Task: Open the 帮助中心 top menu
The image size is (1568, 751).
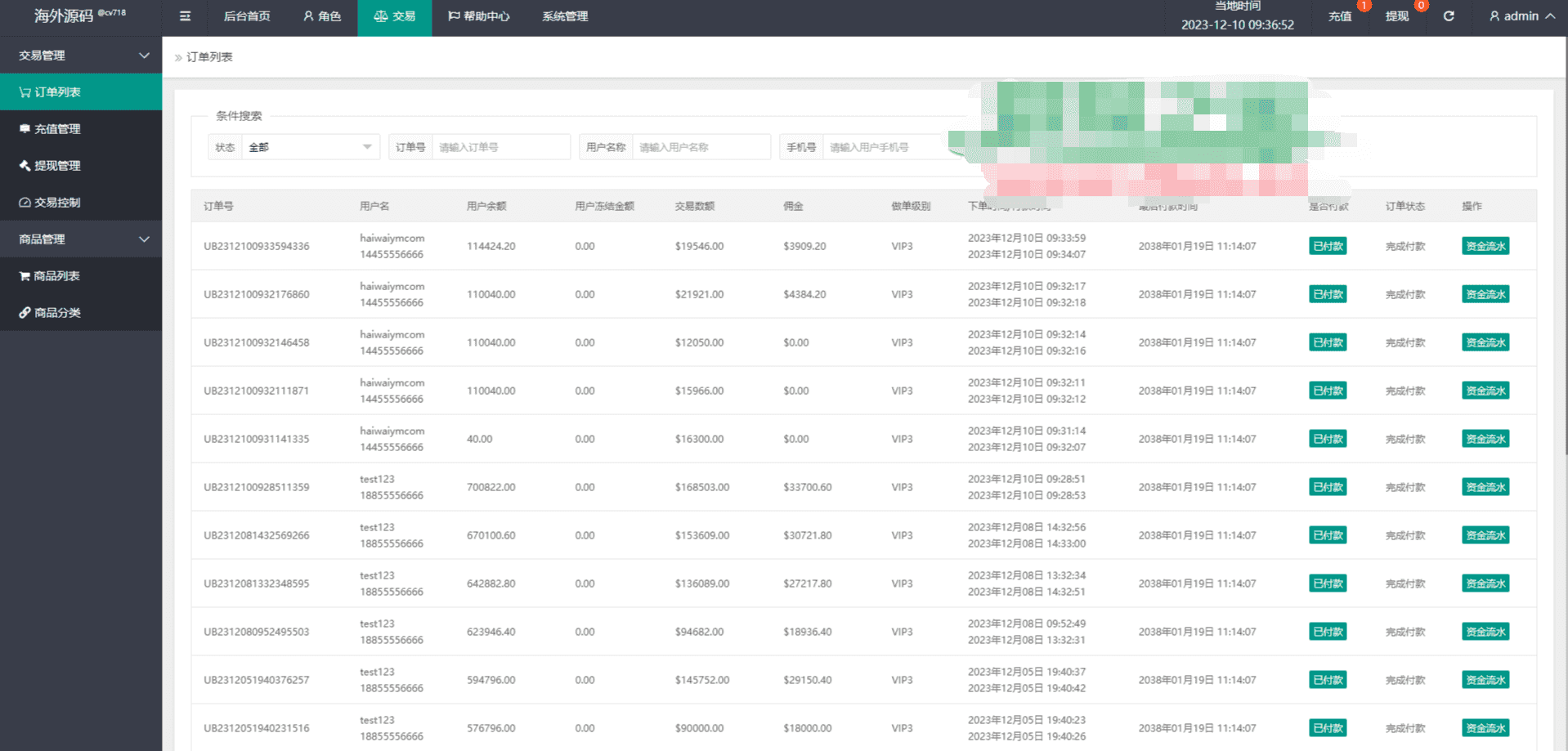Action: pos(479,16)
